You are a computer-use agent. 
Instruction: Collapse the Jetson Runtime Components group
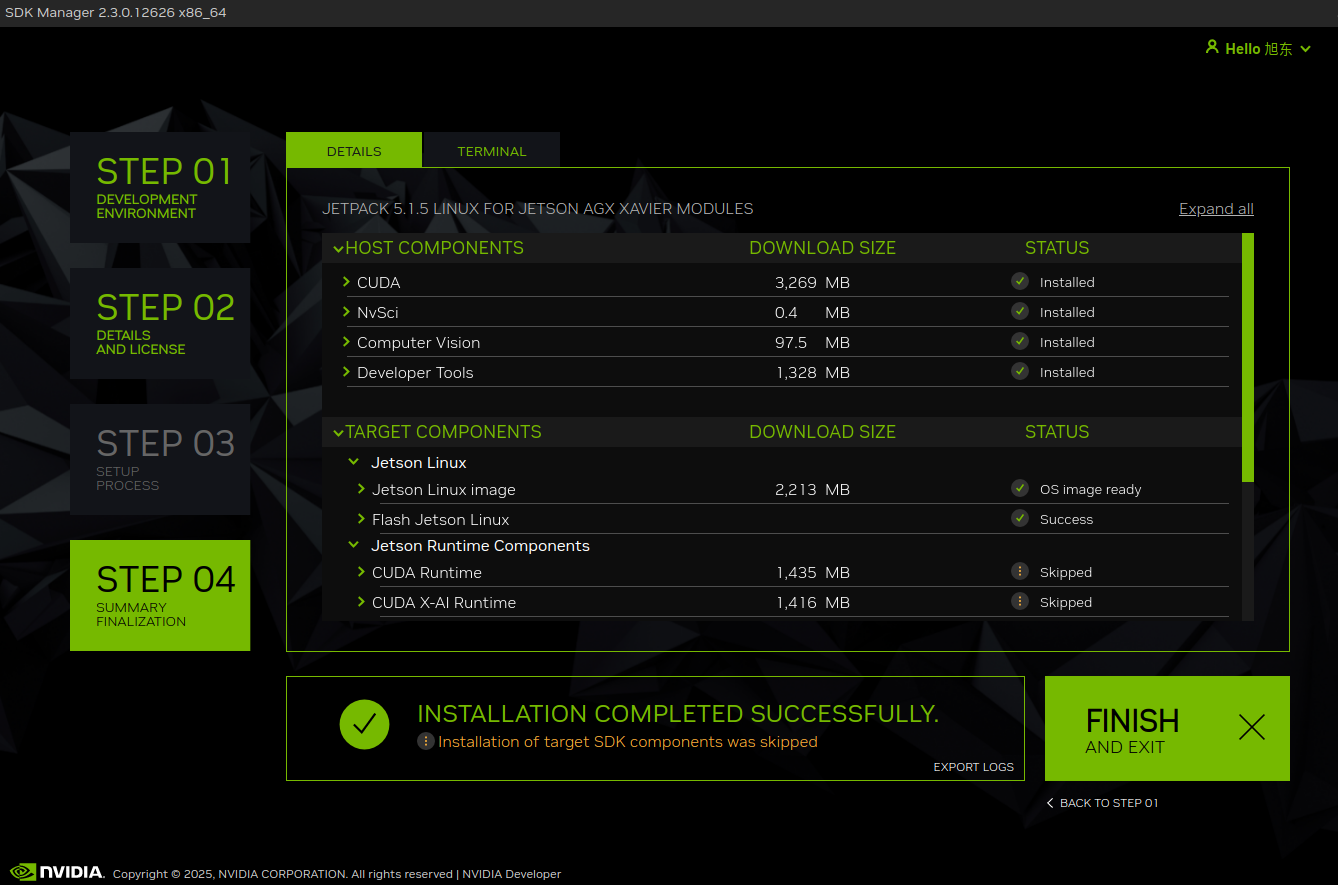coord(353,545)
